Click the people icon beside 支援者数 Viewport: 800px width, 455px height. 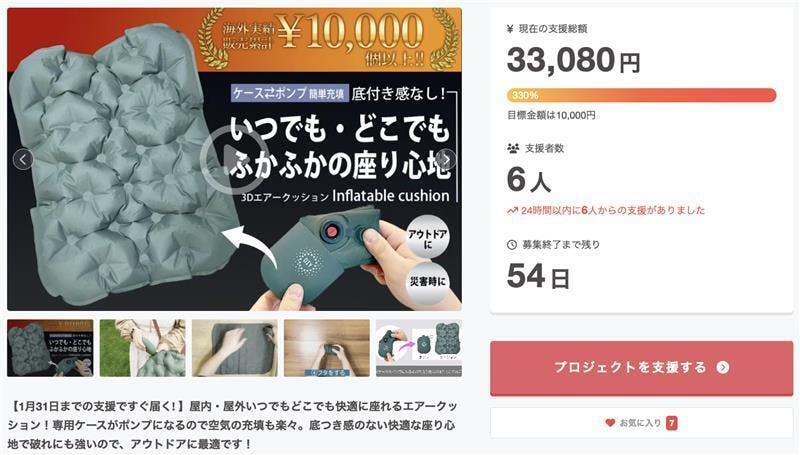coord(513,148)
